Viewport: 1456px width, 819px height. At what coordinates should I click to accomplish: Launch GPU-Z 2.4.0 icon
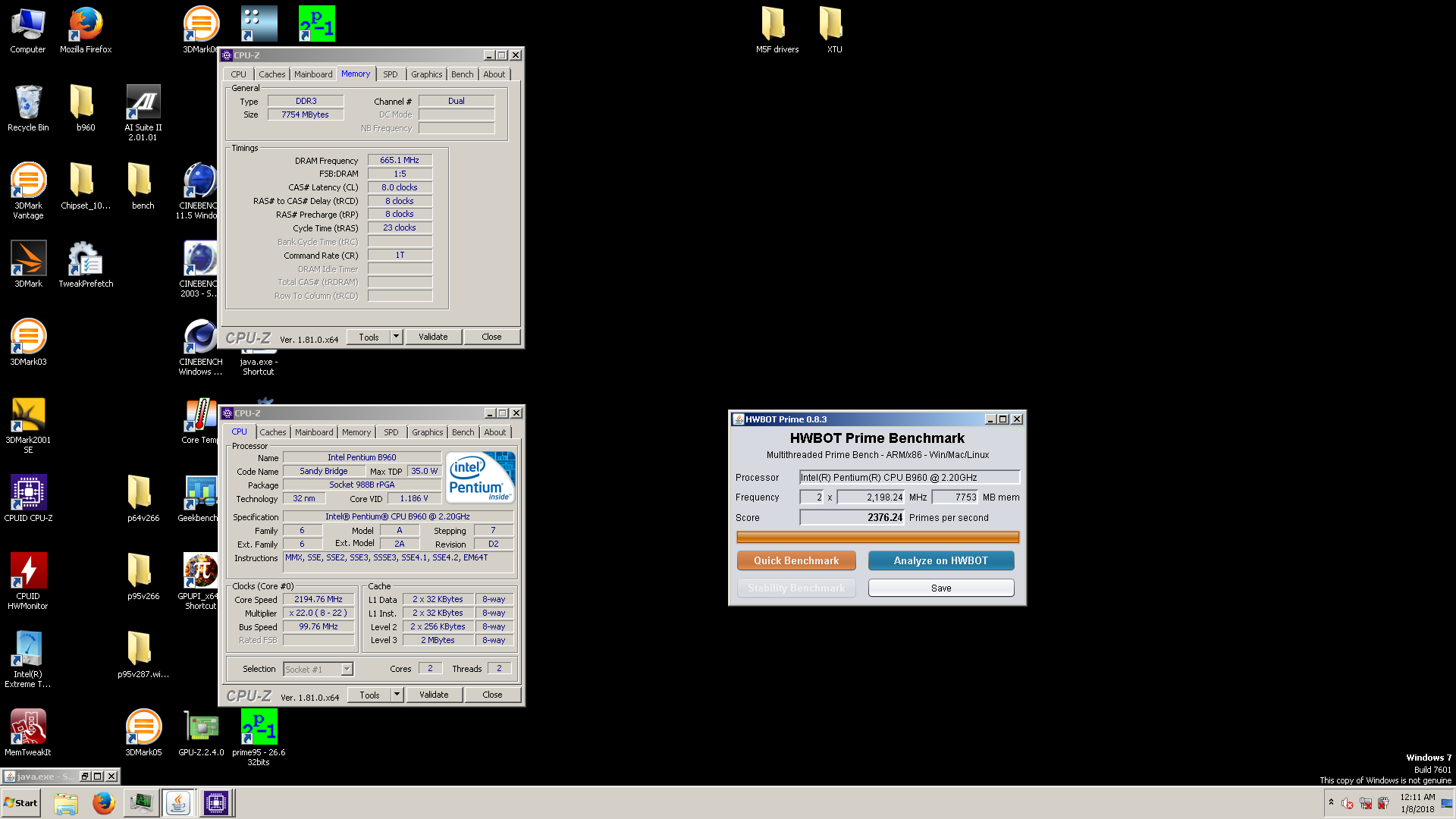[201, 733]
